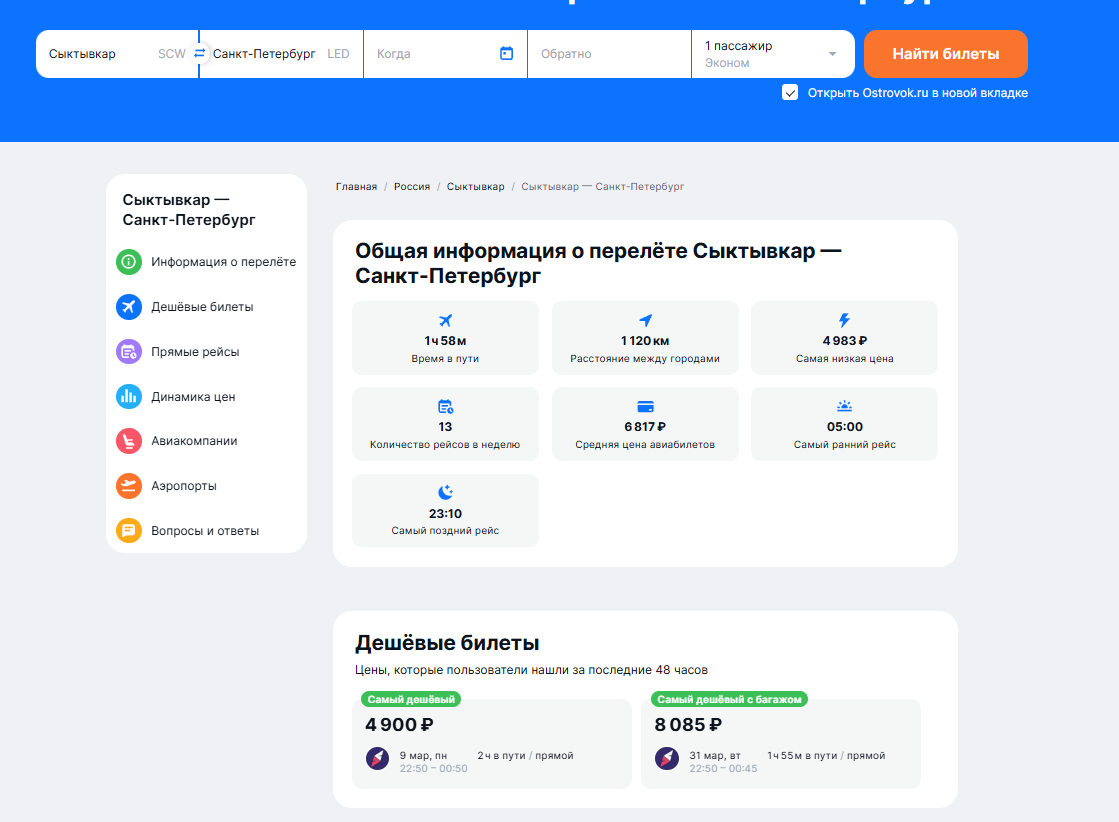Viewport: 1119px width, 822px height.
Task: Toggle the Открыть Ostrovok.ru в новой вкладке checkbox
Action: point(790,93)
